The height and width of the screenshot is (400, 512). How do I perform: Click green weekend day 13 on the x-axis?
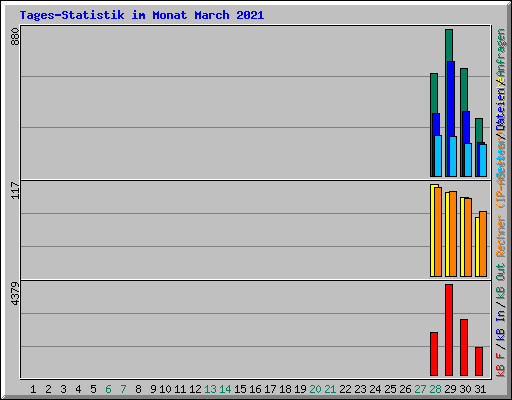point(210,389)
